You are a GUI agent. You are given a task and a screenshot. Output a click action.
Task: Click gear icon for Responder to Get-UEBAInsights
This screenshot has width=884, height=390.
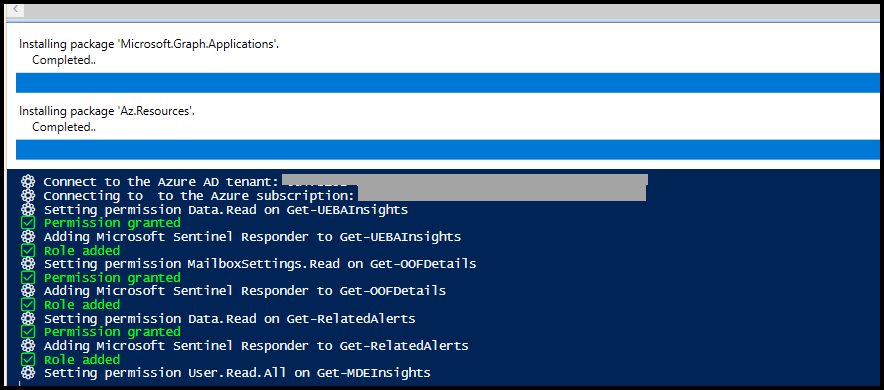(x=28, y=237)
